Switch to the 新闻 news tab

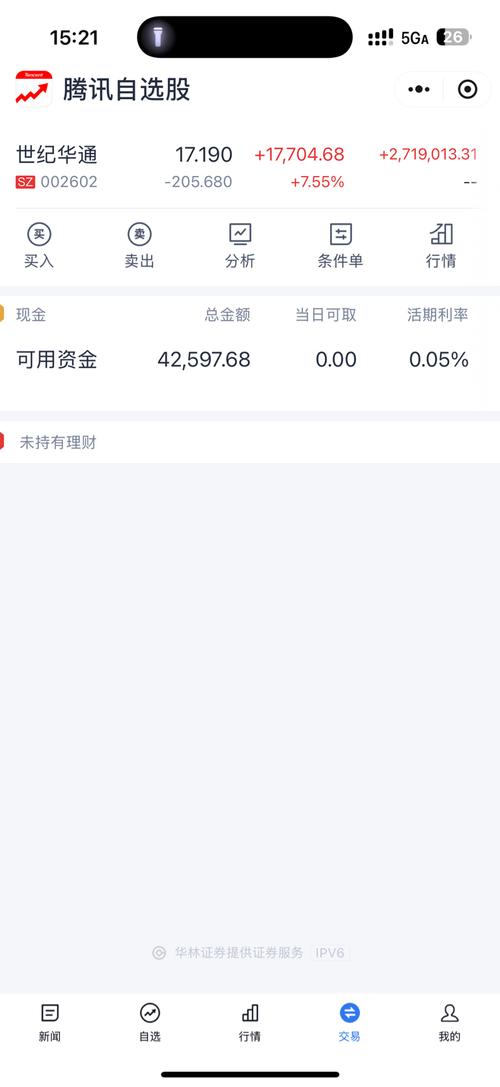coord(50,1023)
